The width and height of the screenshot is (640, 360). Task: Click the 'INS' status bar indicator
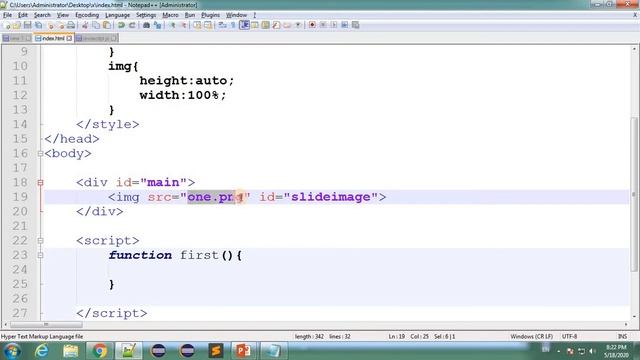pos(622,336)
